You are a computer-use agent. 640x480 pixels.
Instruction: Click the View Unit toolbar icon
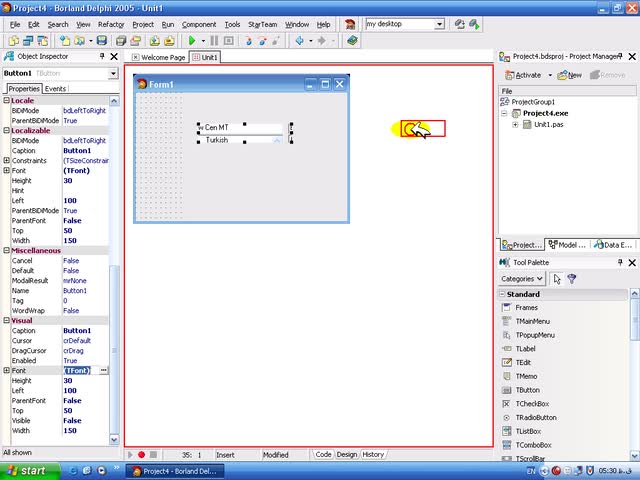[x=14, y=40]
